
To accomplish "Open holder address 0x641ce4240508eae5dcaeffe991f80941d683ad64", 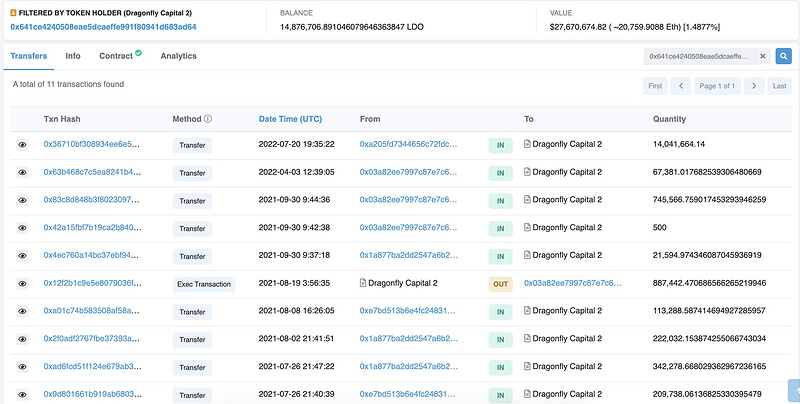I will (x=103, y=27).
